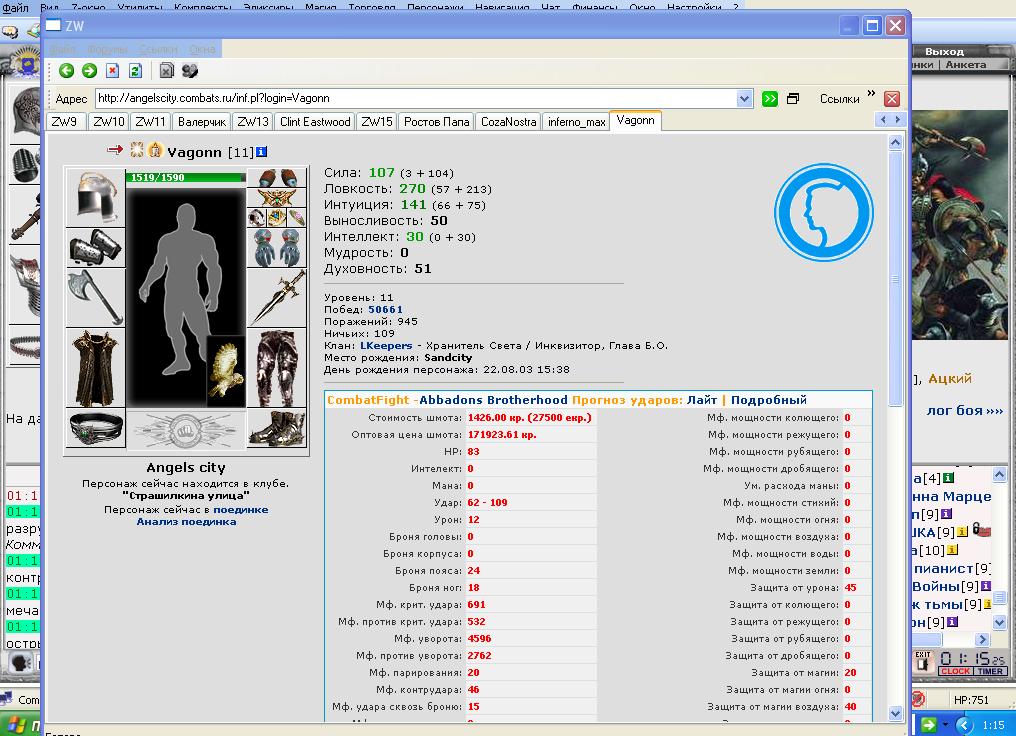Screen dimensions: 1016x736
Task: Click the address URL field
Action: pos(415,98)
